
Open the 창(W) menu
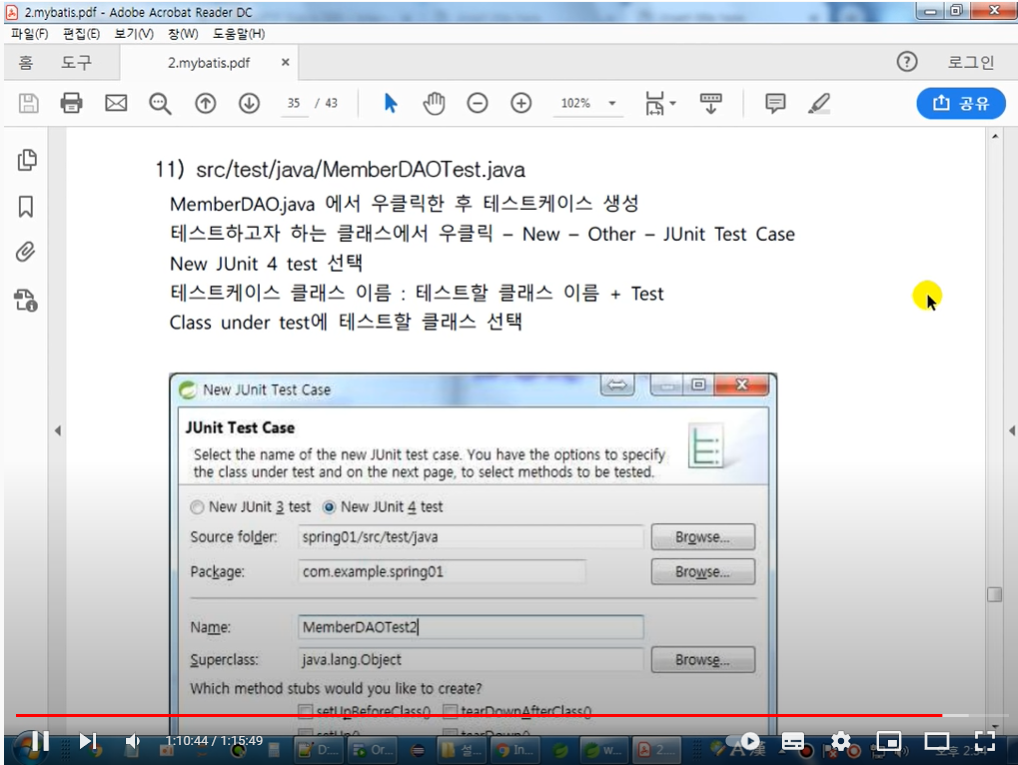tap(183, 34)
